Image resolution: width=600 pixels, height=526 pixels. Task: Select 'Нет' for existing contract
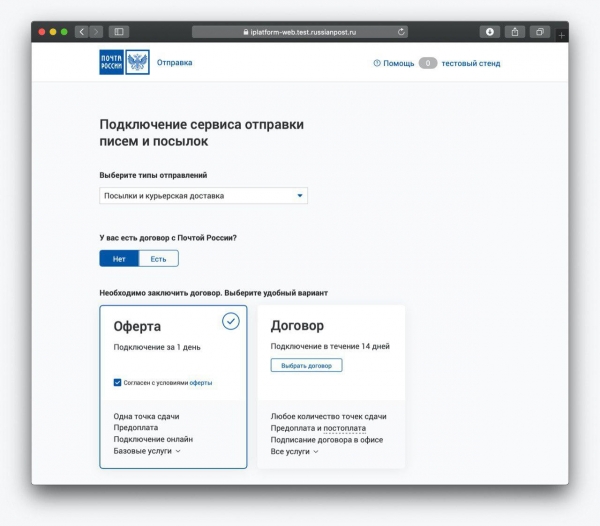pos(119,259)
